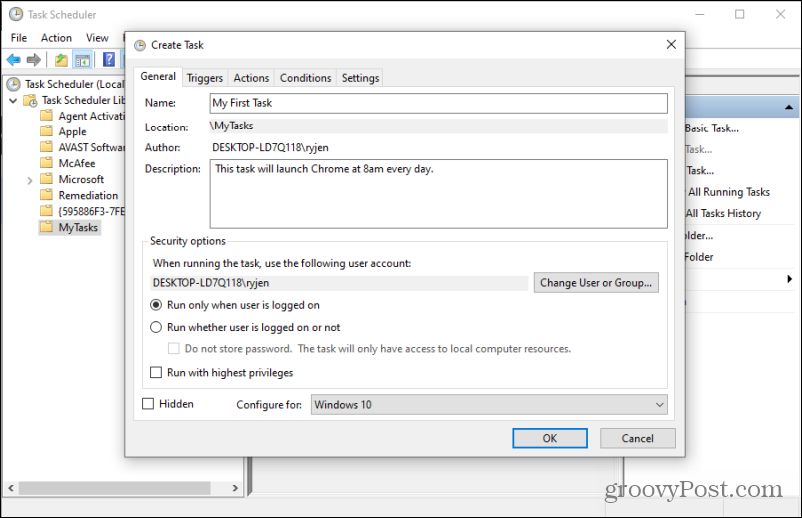Click the Task Scheduler (Local) root icon
This screenshot has width=802, height=518.
13,84
